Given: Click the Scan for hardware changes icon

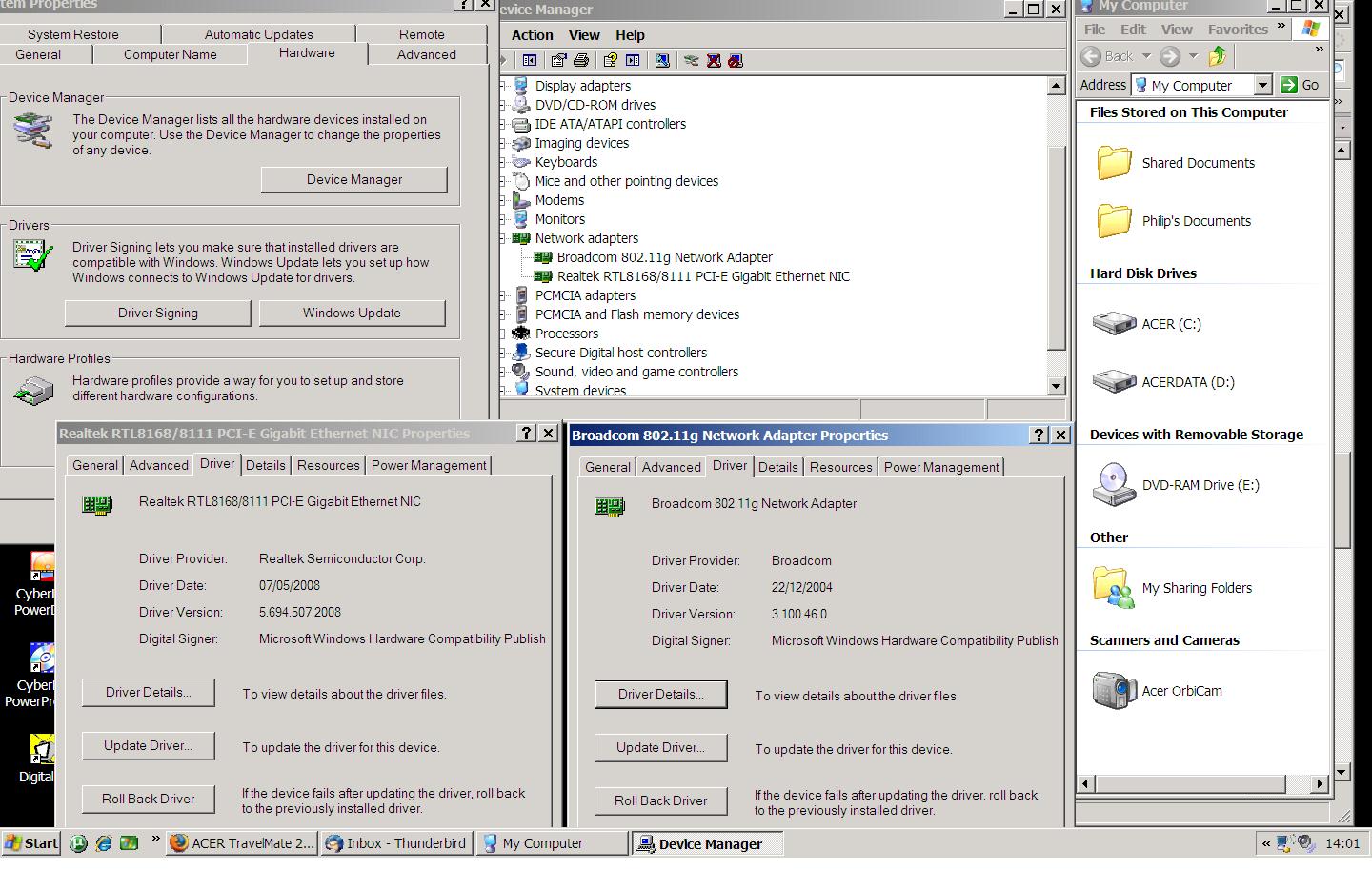Looking at the screenshot, I should [662, 60].
